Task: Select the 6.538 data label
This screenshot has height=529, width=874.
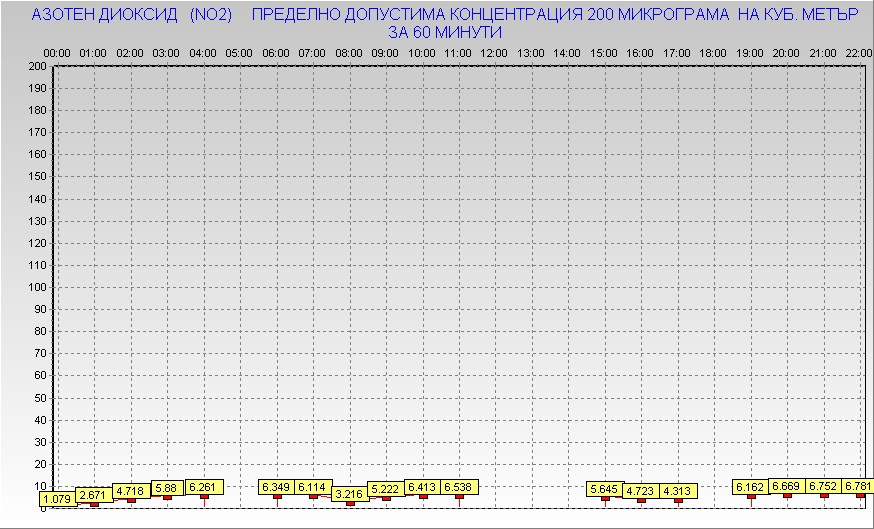Action: click(x=459, y=487)
